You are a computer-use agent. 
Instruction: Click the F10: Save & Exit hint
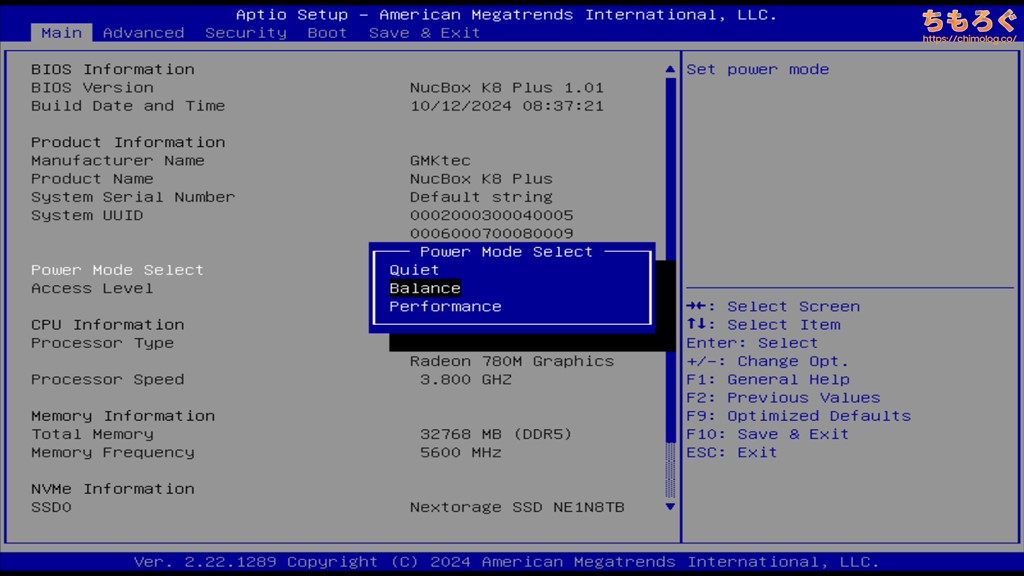click(767, 434)
